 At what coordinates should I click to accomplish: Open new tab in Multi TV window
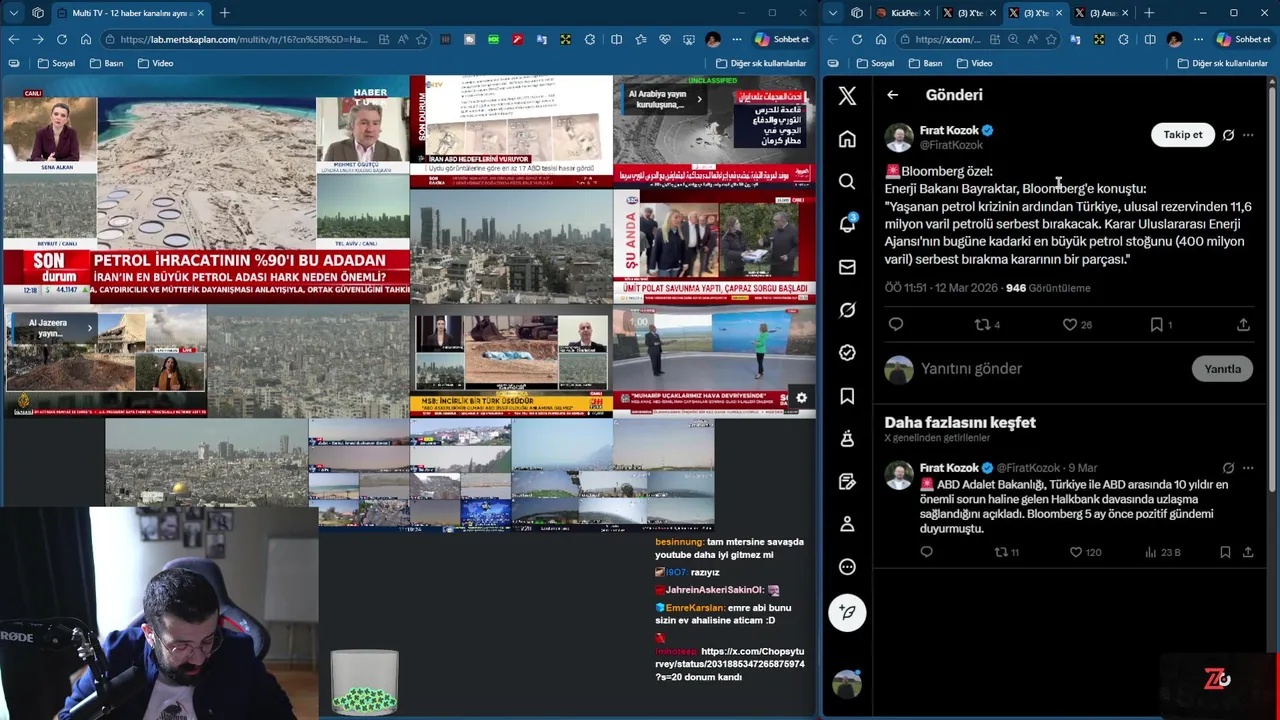(225, 13)
